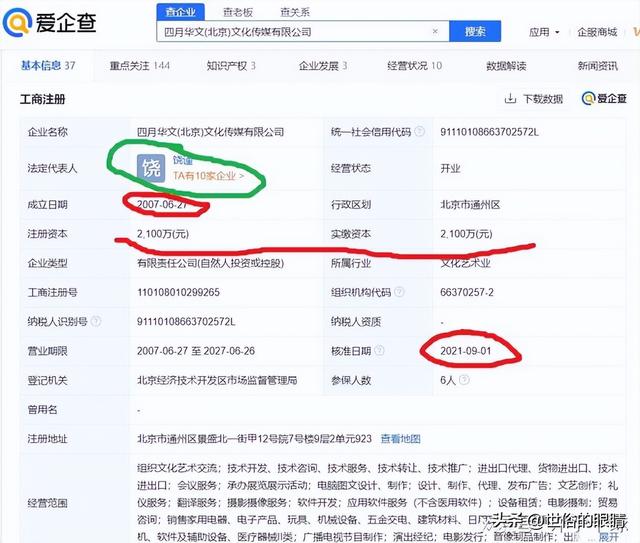Click the company name 四月华文(北京)文化传媒有限公司 cell
This screenshot has height=543, width=640.
(x=210, y=132)
